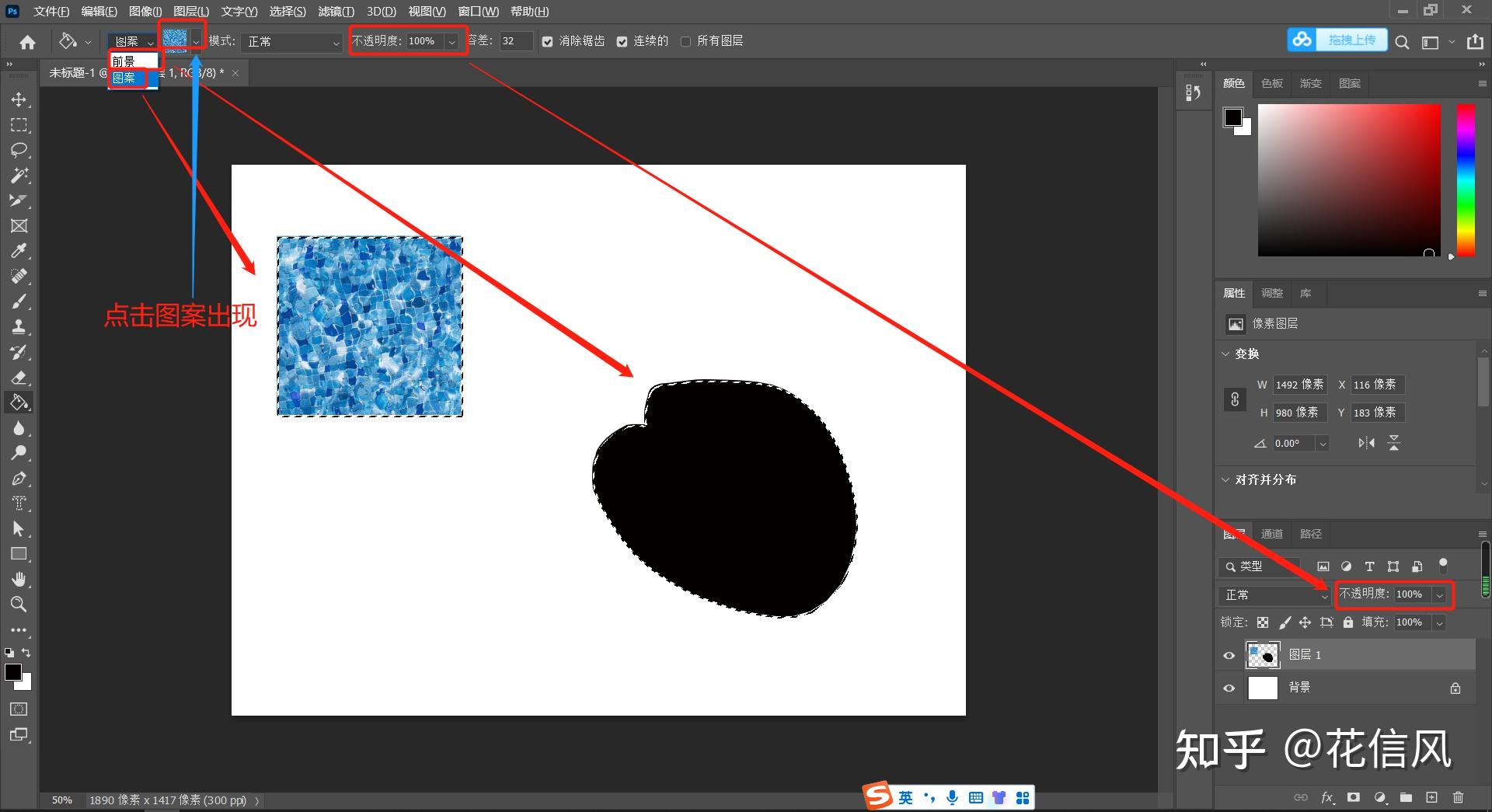Choose 前景 in the dropdown list
The width and height of the screenshot is (1492, 812).
134,61
